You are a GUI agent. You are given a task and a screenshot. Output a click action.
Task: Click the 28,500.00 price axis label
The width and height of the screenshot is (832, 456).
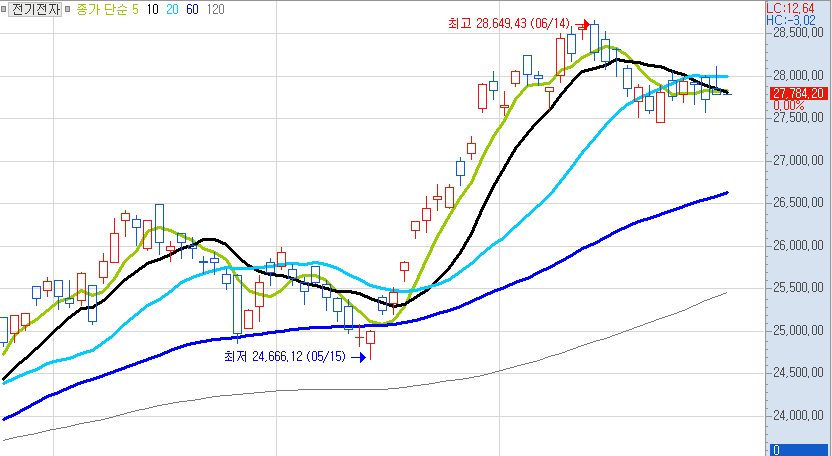point(799,33)
